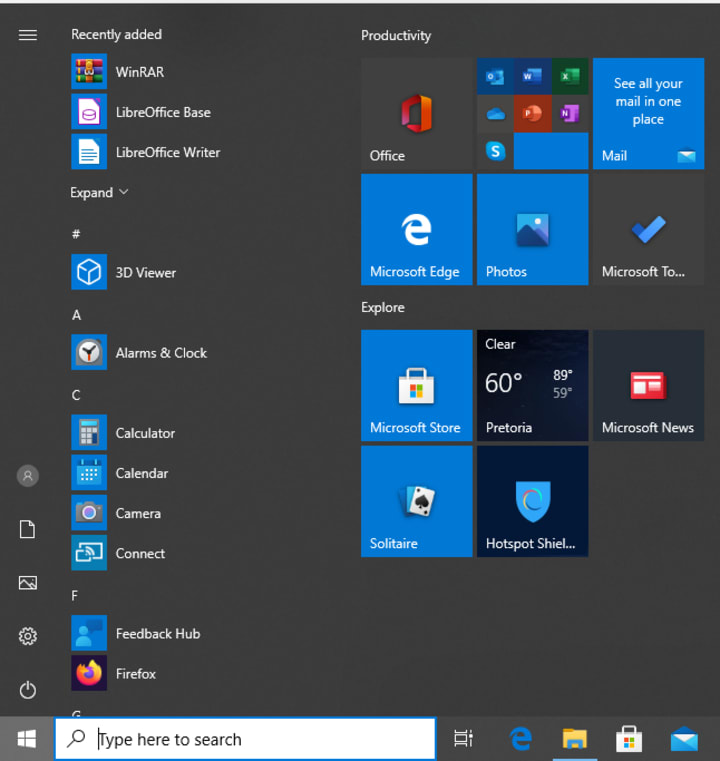Open Excel from Office tile group
This screenshot has height=761, width=720.
[x=570, y=76]
